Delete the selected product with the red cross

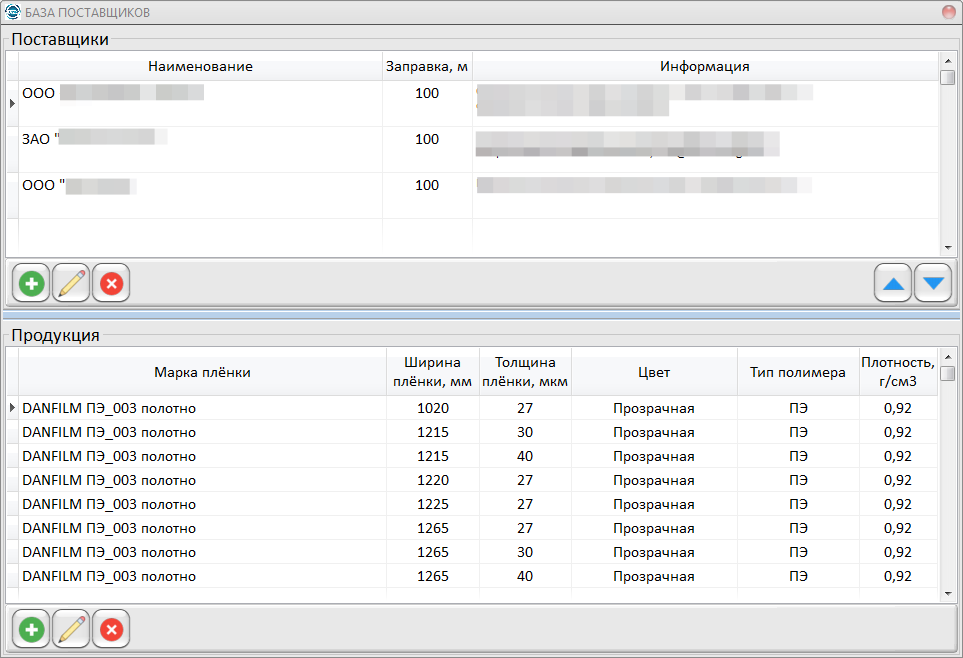click(111, 629)
